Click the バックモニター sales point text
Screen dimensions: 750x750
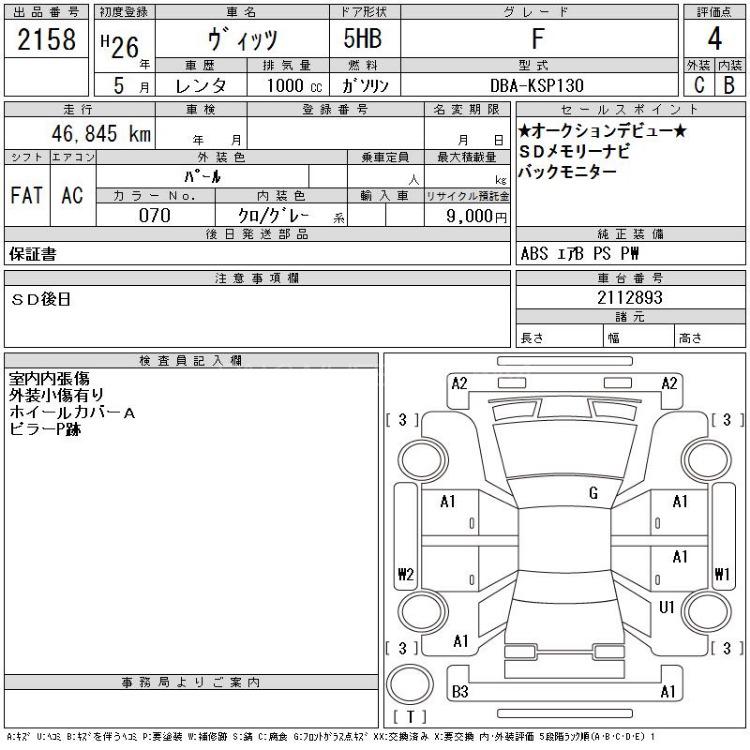(x=567, y=172)
